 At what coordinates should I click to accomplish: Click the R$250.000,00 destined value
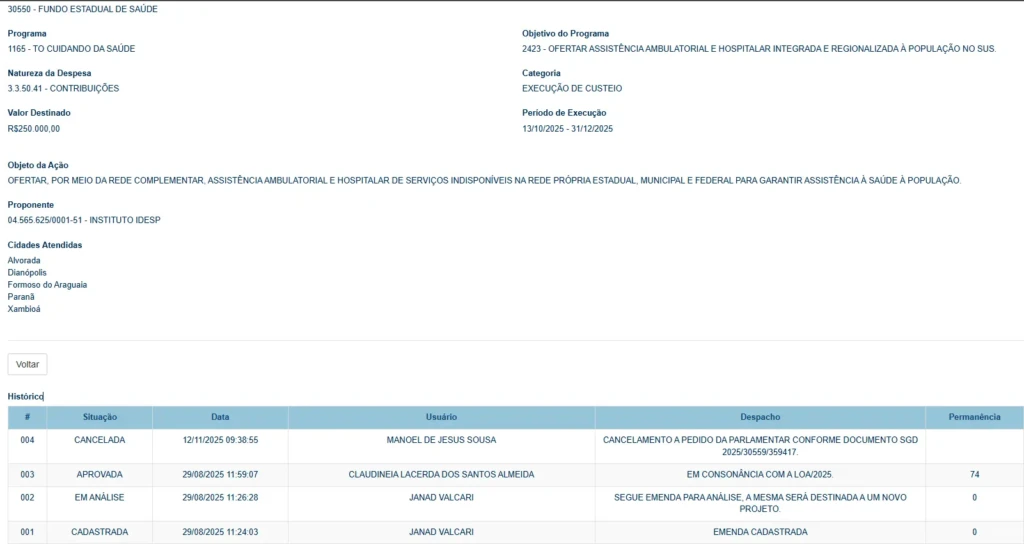point(34,129)
